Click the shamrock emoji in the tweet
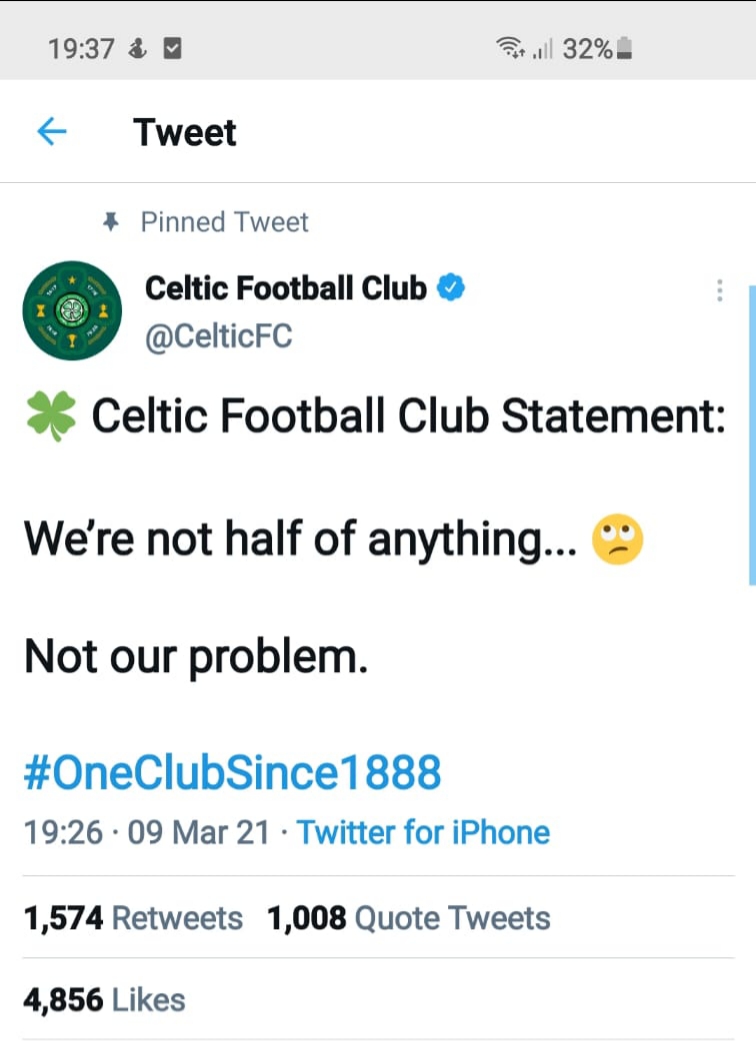Viewport: 756px width, 1048px height. coord(51,416)
